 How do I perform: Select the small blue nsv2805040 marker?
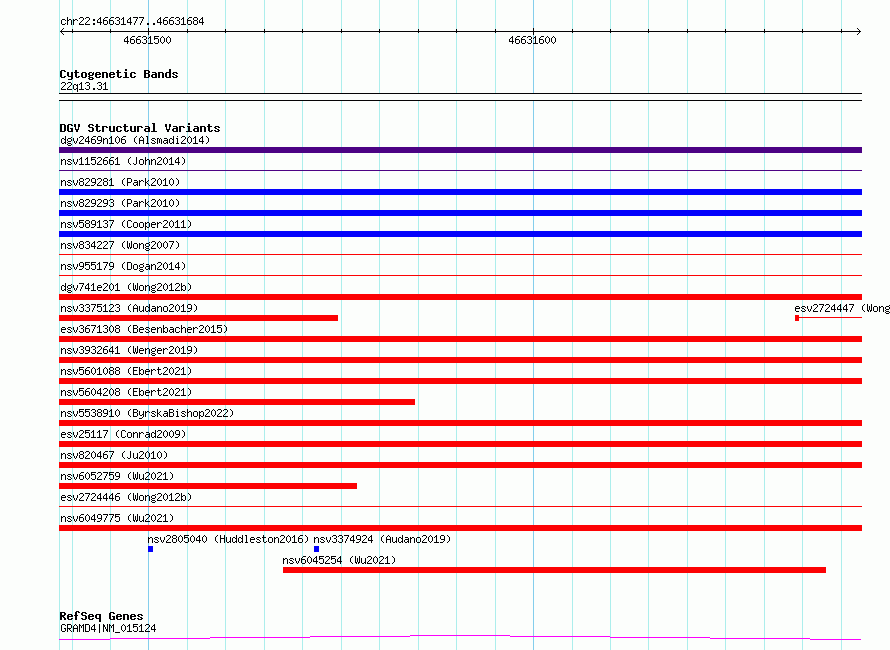tap(150, 549)
